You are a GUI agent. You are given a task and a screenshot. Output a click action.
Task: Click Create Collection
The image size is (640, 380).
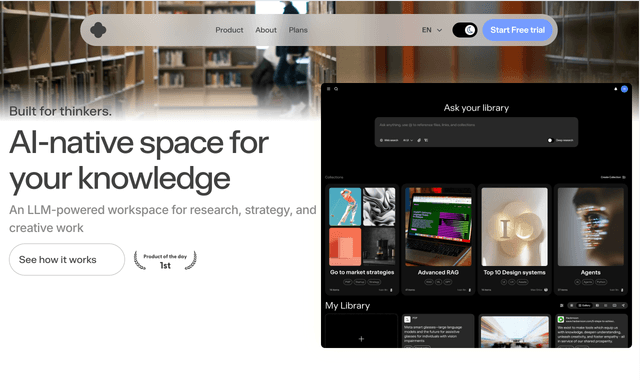point(613,177)
